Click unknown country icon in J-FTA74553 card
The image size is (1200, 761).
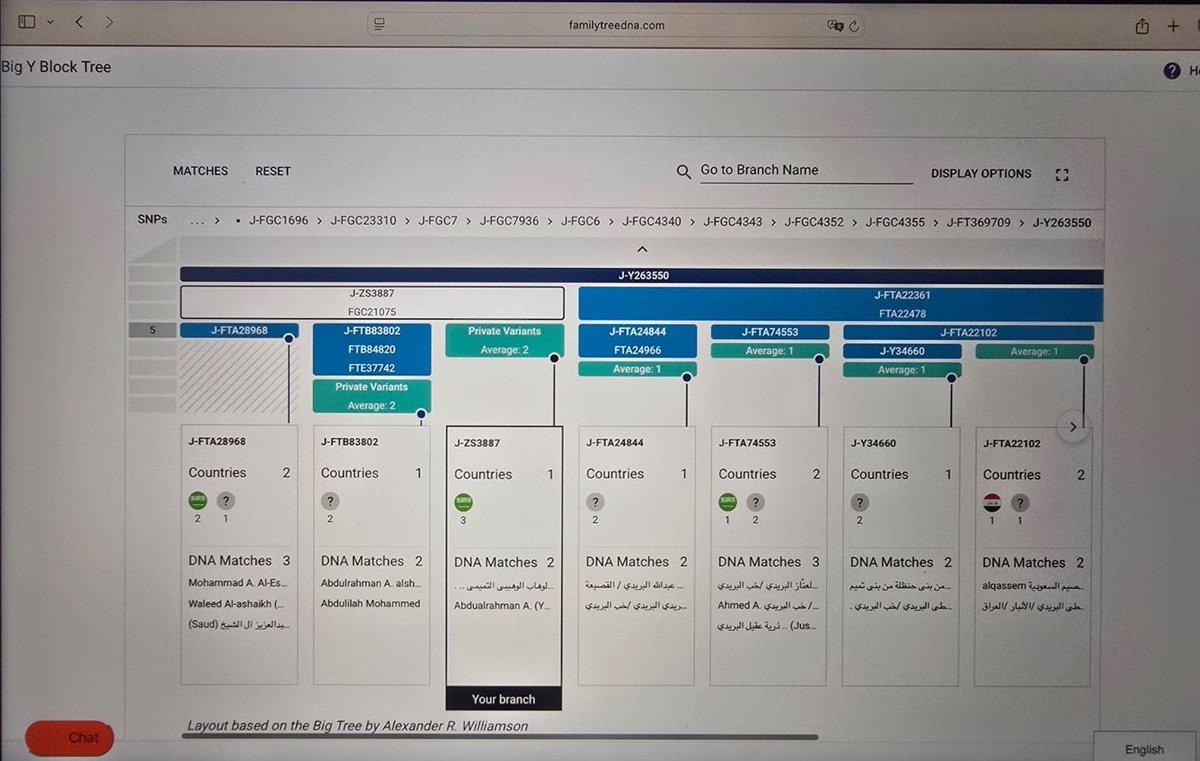click(755, 503)
